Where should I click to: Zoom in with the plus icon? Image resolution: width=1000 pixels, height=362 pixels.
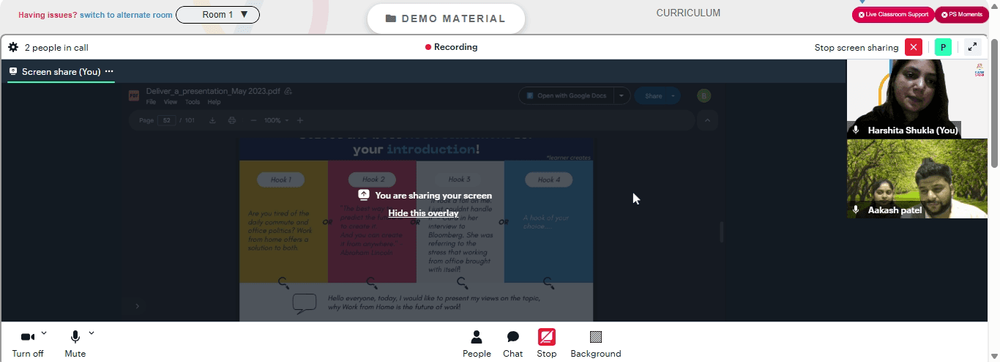(300, 120)
